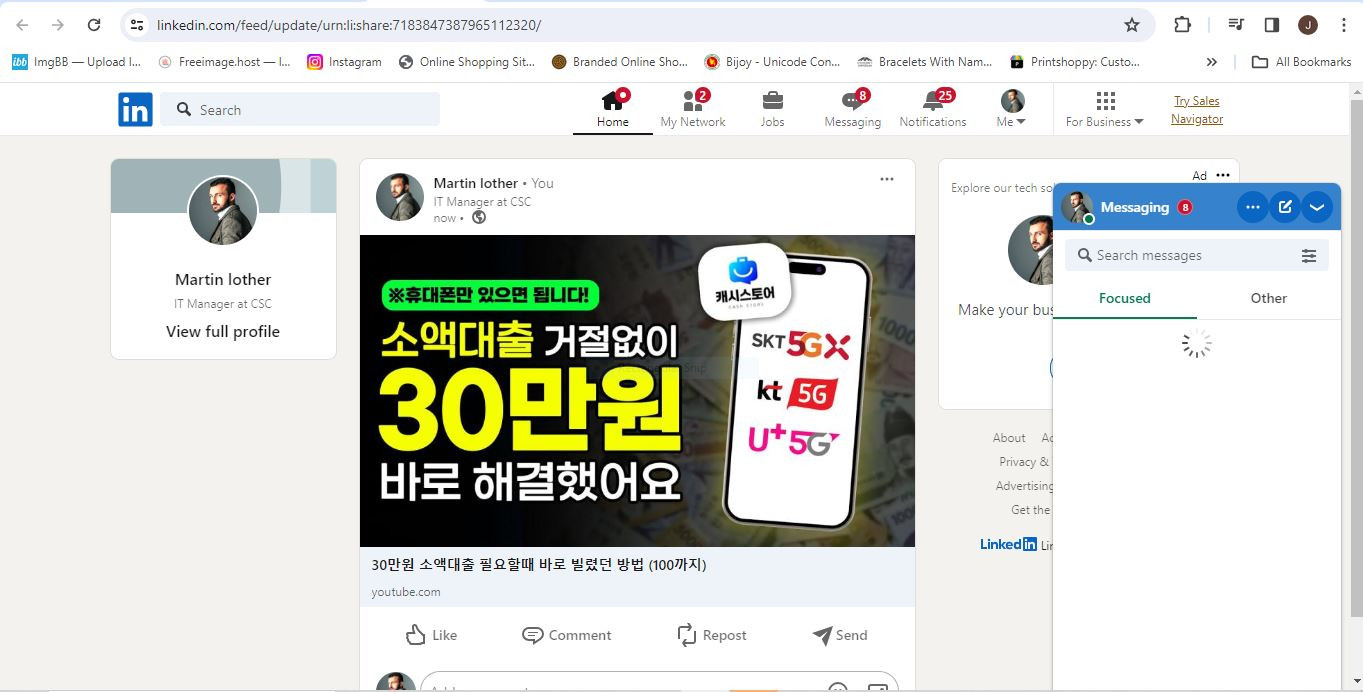Send the post to someone
1363x692 pixels.
840,635
